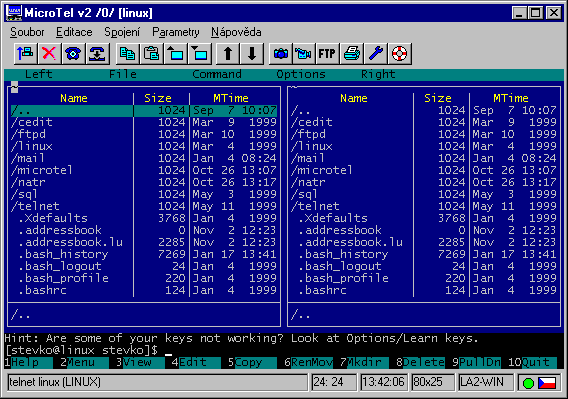Click the 13:42:06 clock in status bar
Screen dimensions: 568x399
tap(384, 382)
